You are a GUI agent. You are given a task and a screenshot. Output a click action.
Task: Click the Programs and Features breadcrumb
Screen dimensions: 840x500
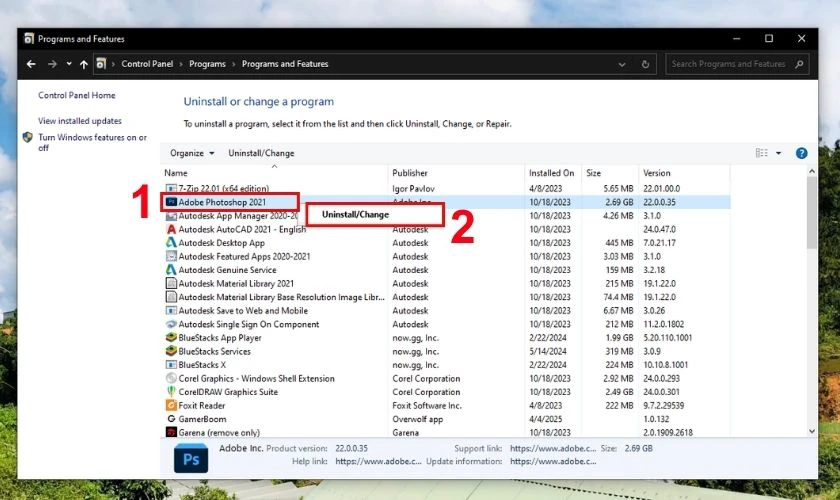pyautogui.click(x=285, y=64)
